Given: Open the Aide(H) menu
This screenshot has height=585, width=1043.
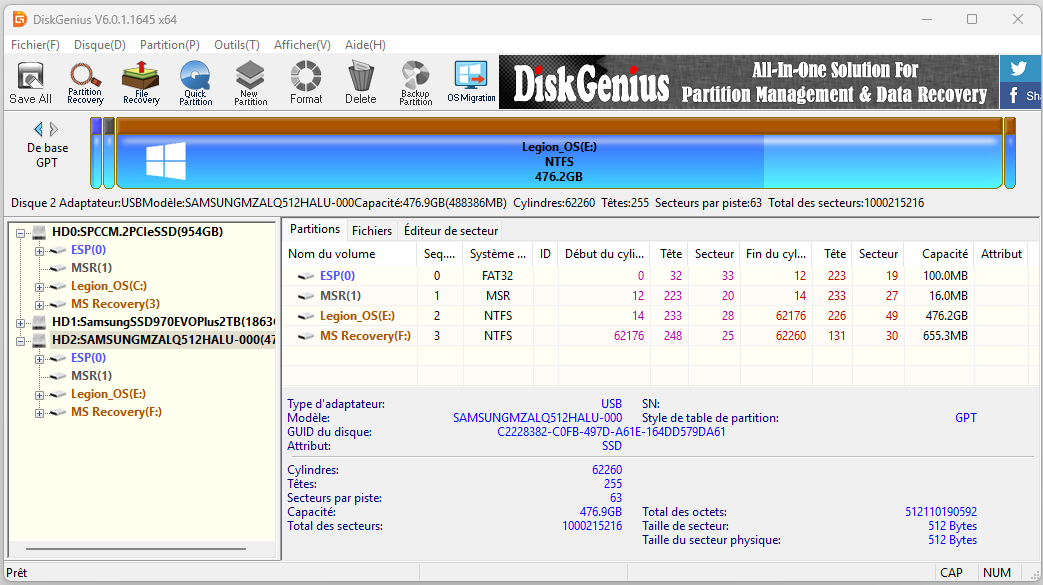Looking at the screenshot, I should (x=365, y=45).
